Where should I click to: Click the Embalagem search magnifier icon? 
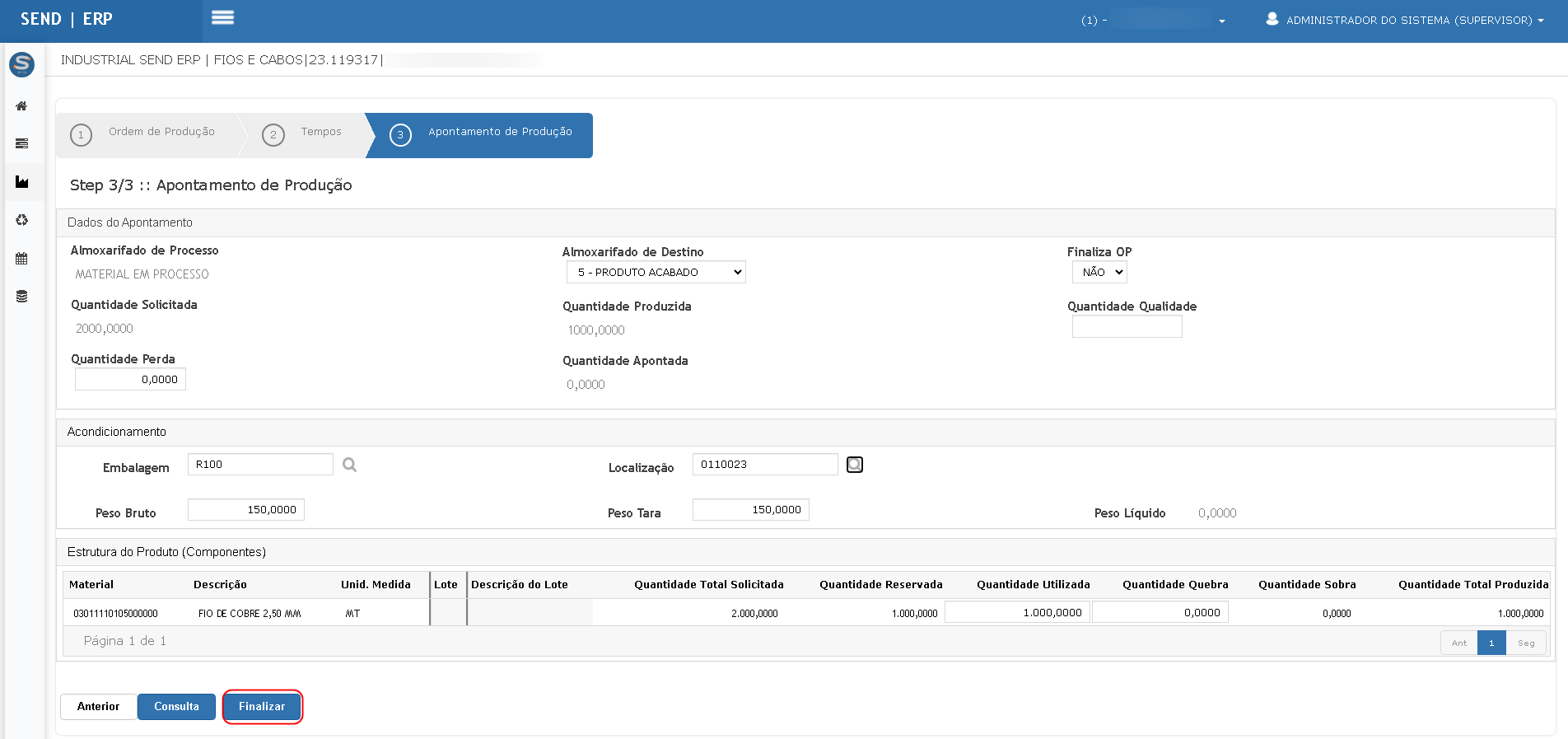click(350, 465)
